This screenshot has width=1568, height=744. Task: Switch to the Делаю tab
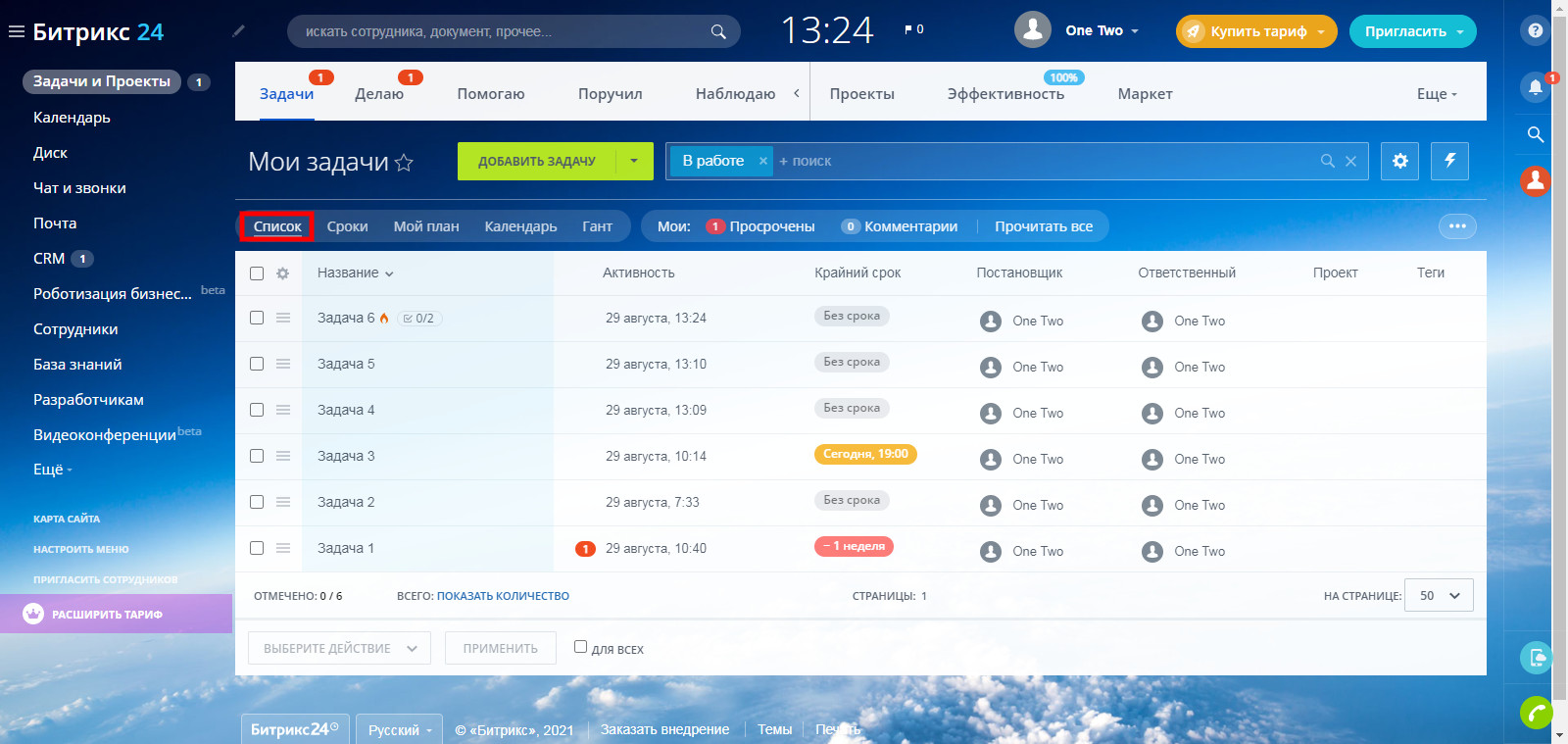(x=379, y=94)
